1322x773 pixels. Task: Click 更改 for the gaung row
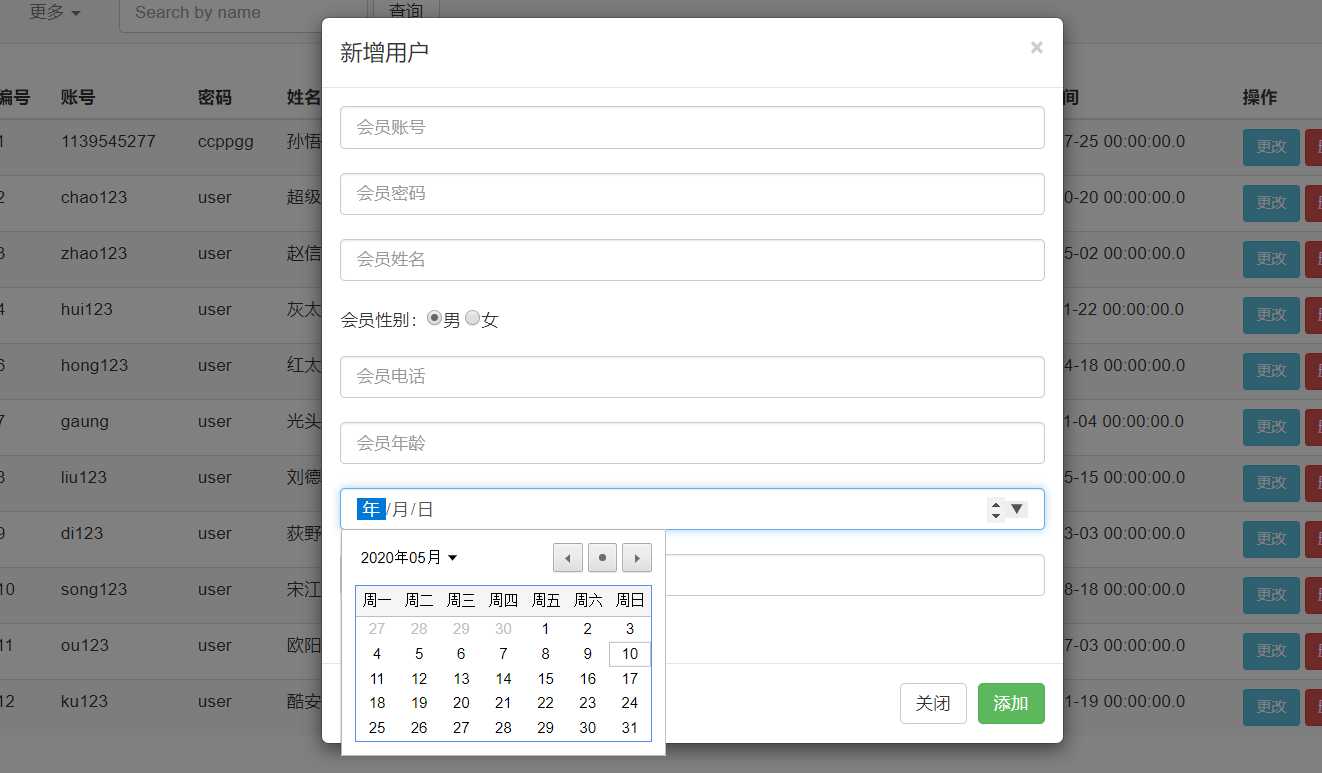point(1271,427)
